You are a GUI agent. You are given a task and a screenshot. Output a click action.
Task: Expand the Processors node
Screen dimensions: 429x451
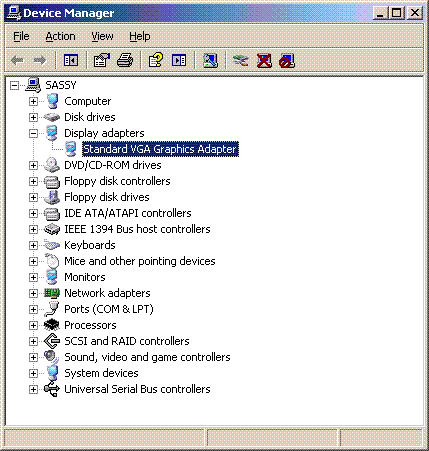point(33,325)
